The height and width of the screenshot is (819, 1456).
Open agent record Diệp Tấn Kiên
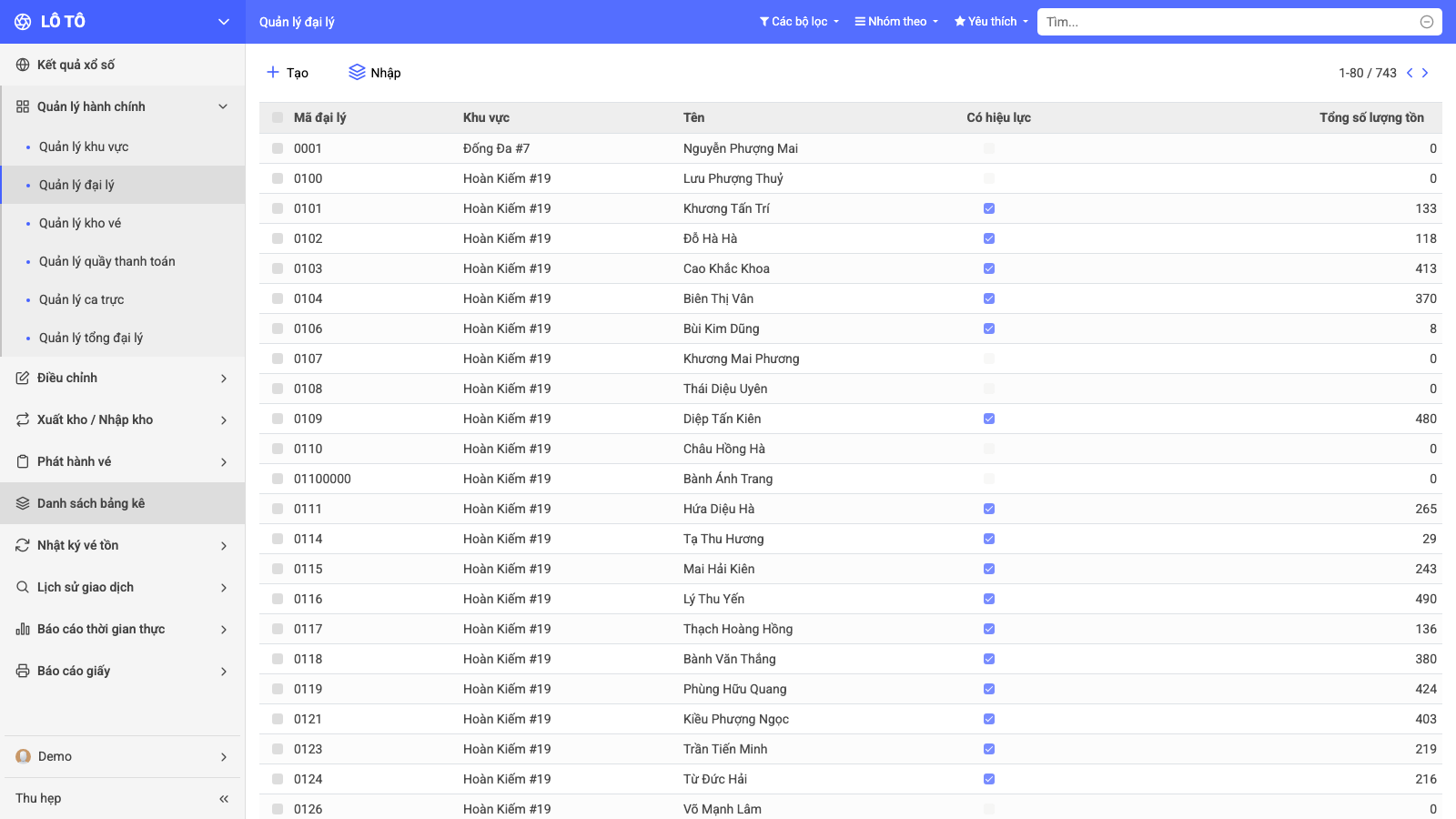[722, 419]
